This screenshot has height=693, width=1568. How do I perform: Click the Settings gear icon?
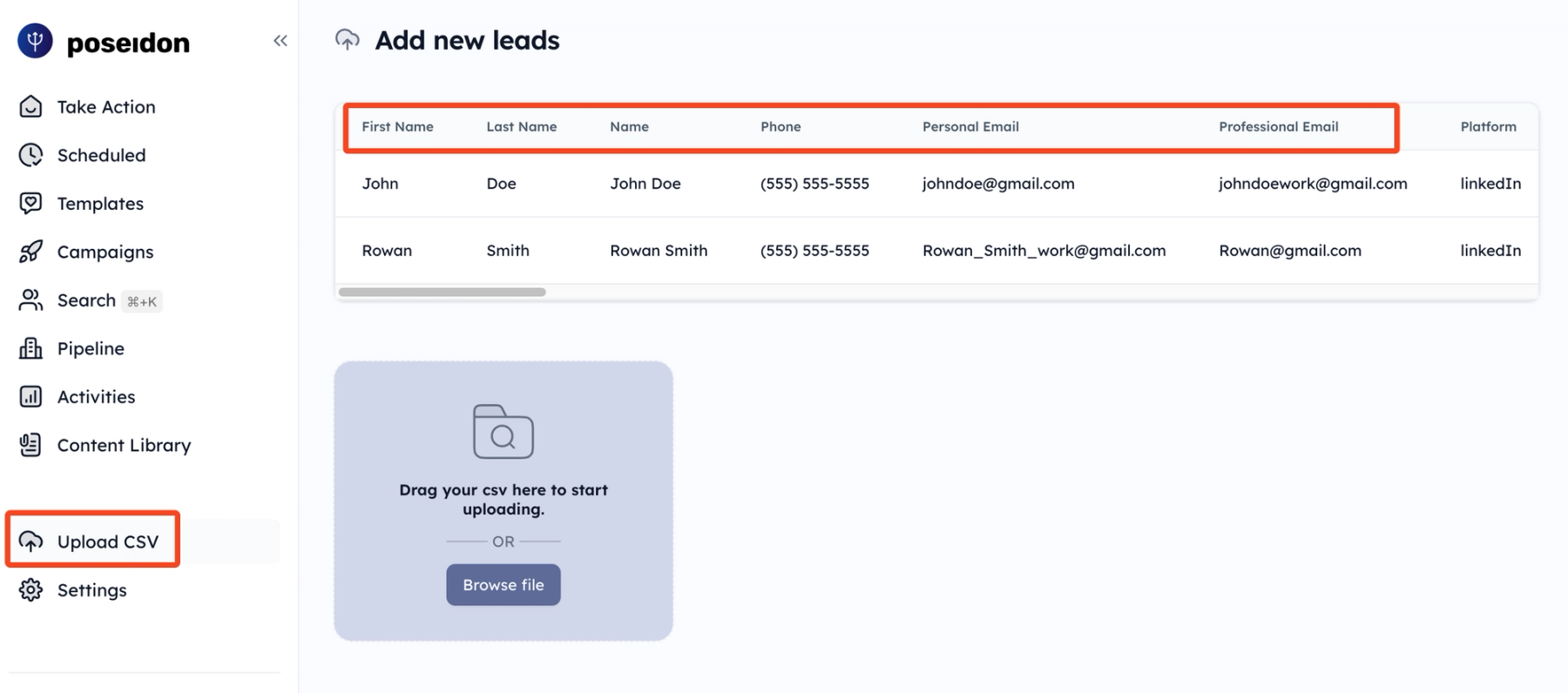coord(30,589)
